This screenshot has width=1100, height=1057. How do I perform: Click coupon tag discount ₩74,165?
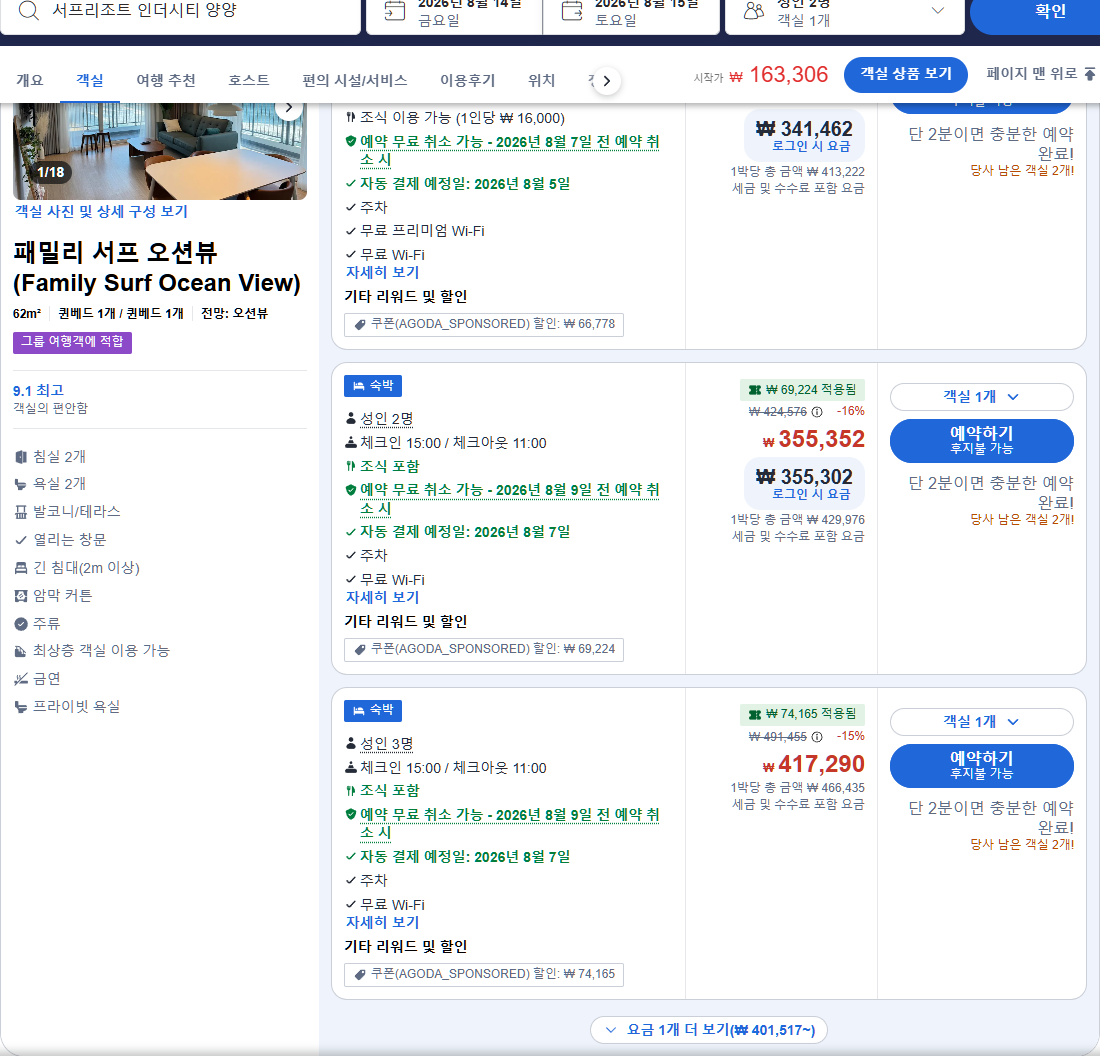483,974
